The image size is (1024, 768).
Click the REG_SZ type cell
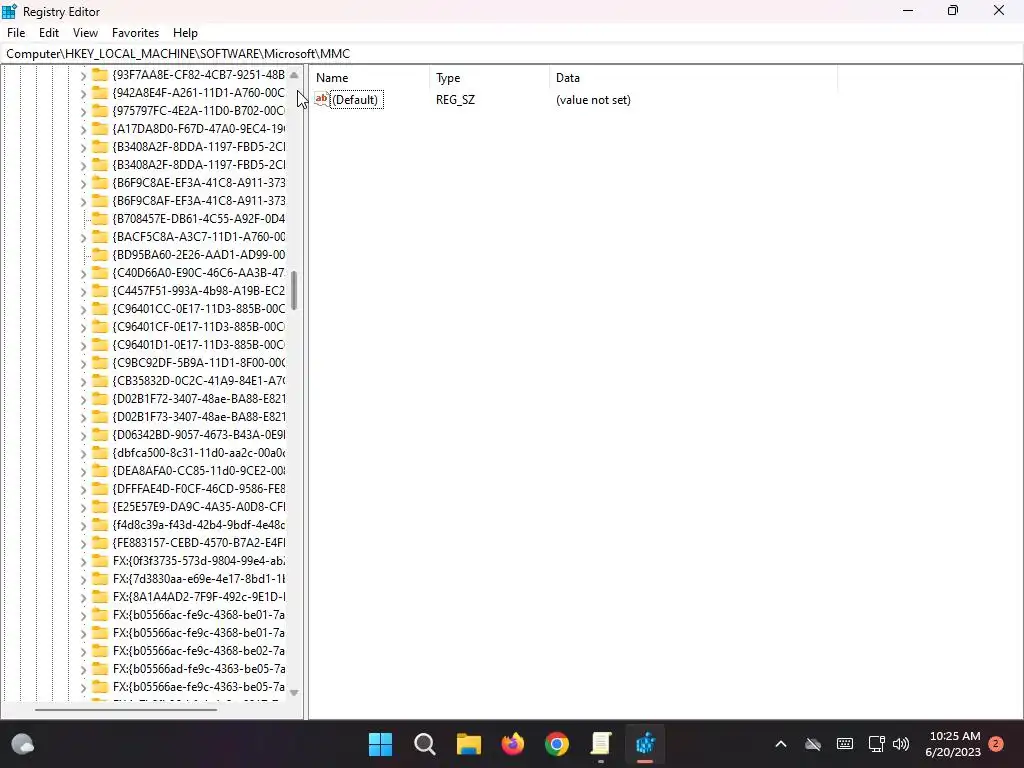click(x=455, y=100)
